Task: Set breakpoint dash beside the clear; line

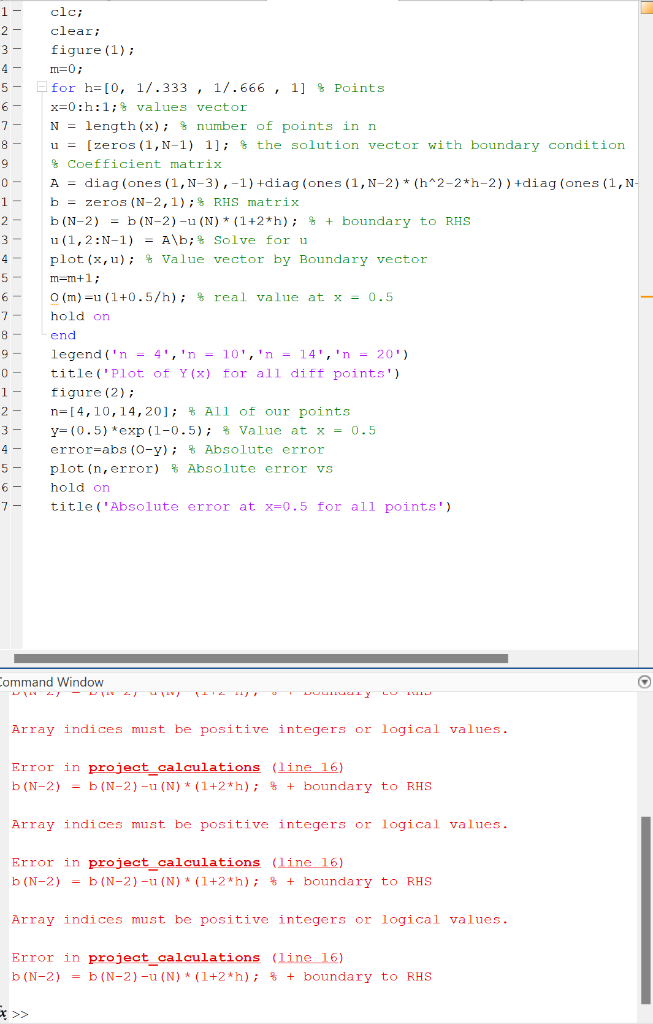Action: click(17, 31)
